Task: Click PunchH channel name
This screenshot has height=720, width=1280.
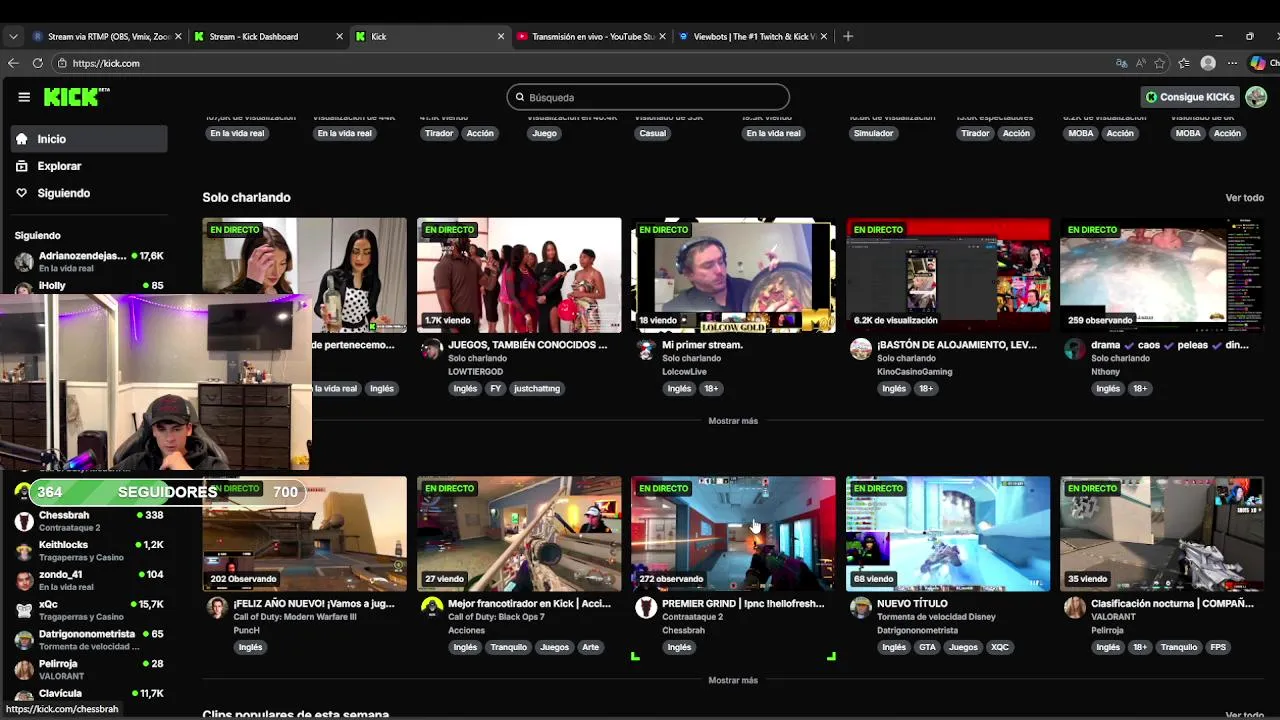Action: (x=246, y=631)
